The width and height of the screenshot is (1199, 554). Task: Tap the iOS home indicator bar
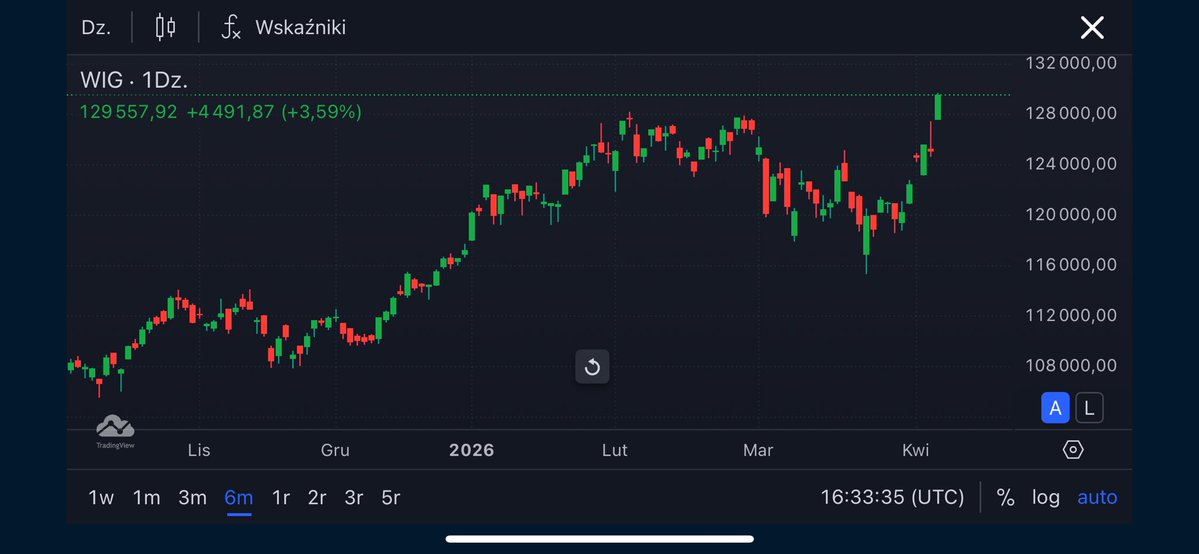(600, 539)
